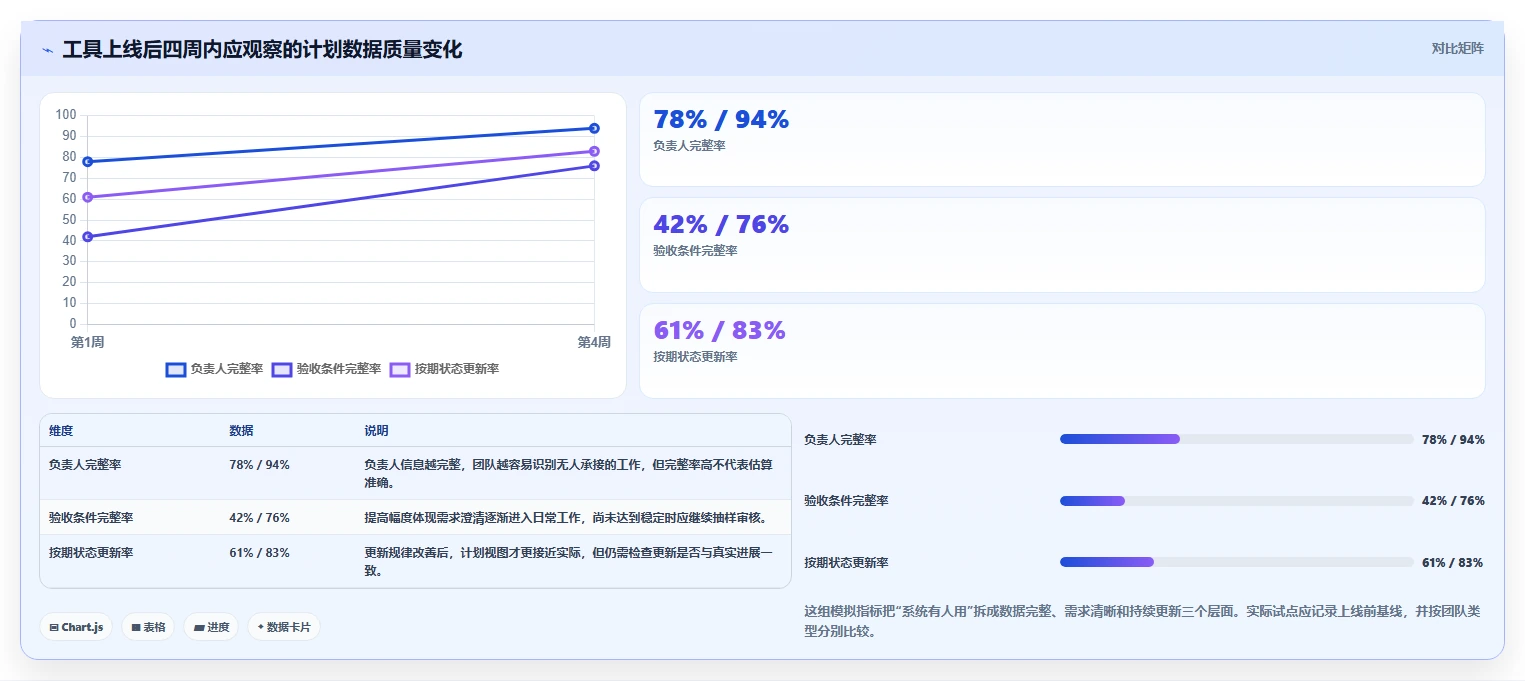Image resolution: width=1525 pixels, height=681 pixels.
Task: Click the 维度 table column header
Action: pos(61,431)
